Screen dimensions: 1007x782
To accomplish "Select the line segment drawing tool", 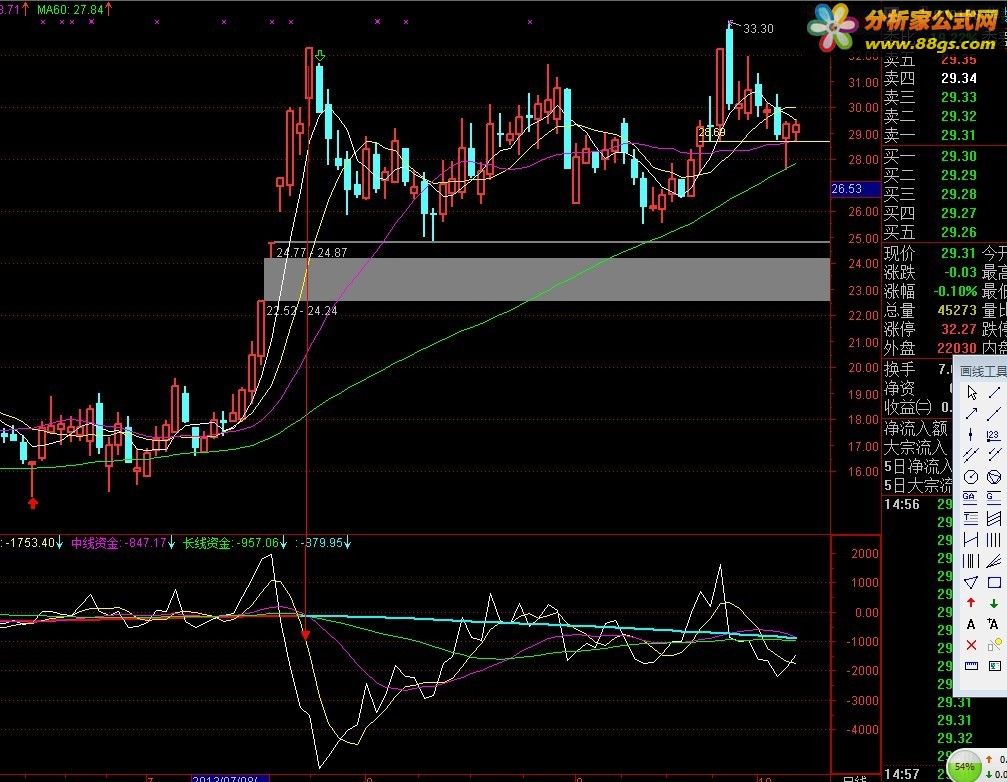I will coord(994,392).
